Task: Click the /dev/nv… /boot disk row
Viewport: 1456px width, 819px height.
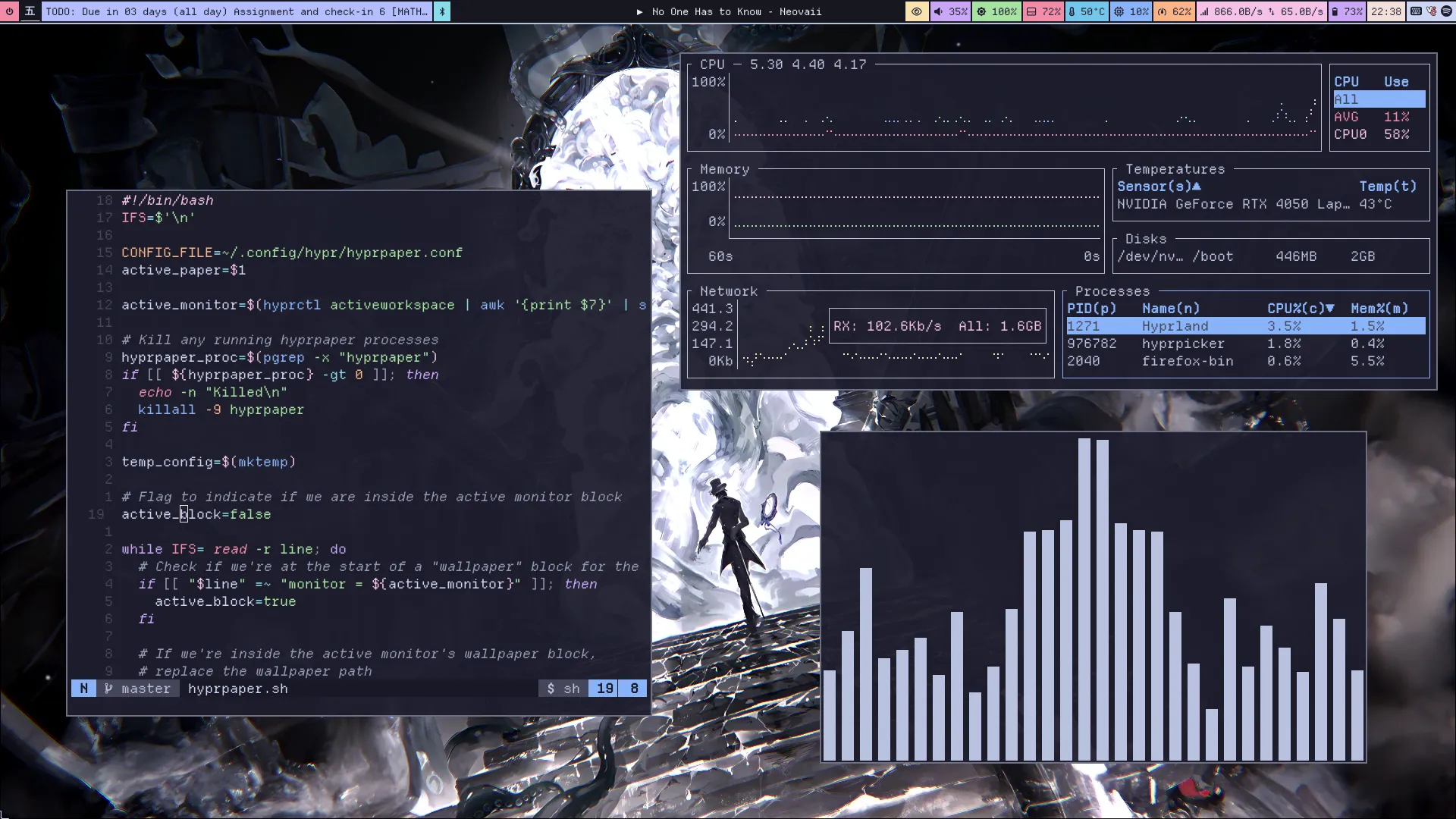Action: [x=1270, y=256]
